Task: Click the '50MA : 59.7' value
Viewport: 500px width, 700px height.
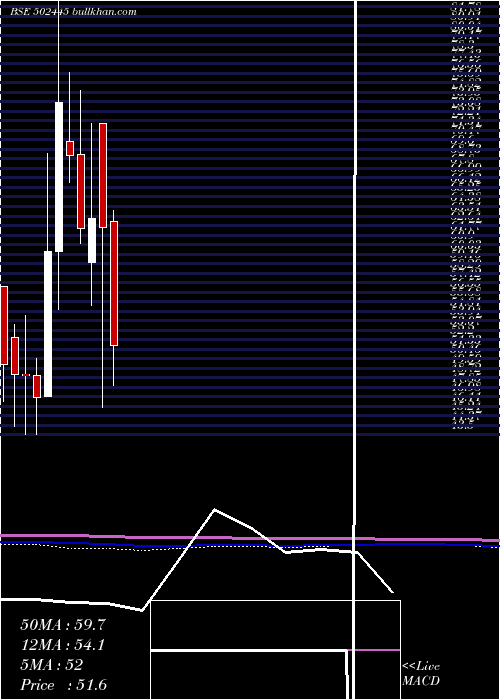Action: click(x=63, y=625)
